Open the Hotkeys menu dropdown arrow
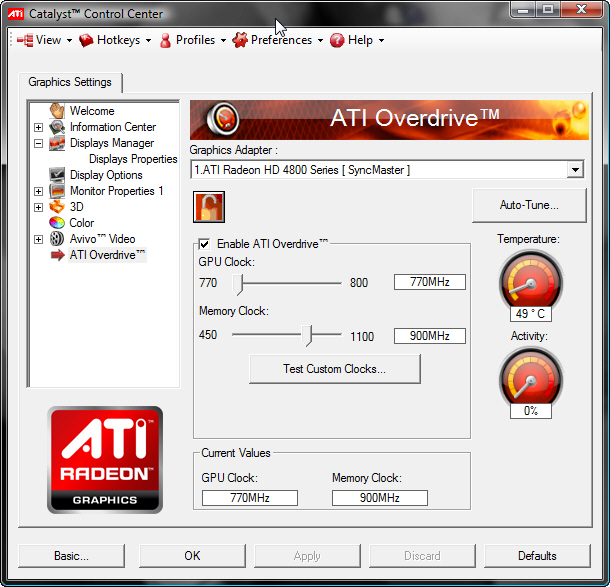Viewport: 610px width, 587px height. point(148,40)
